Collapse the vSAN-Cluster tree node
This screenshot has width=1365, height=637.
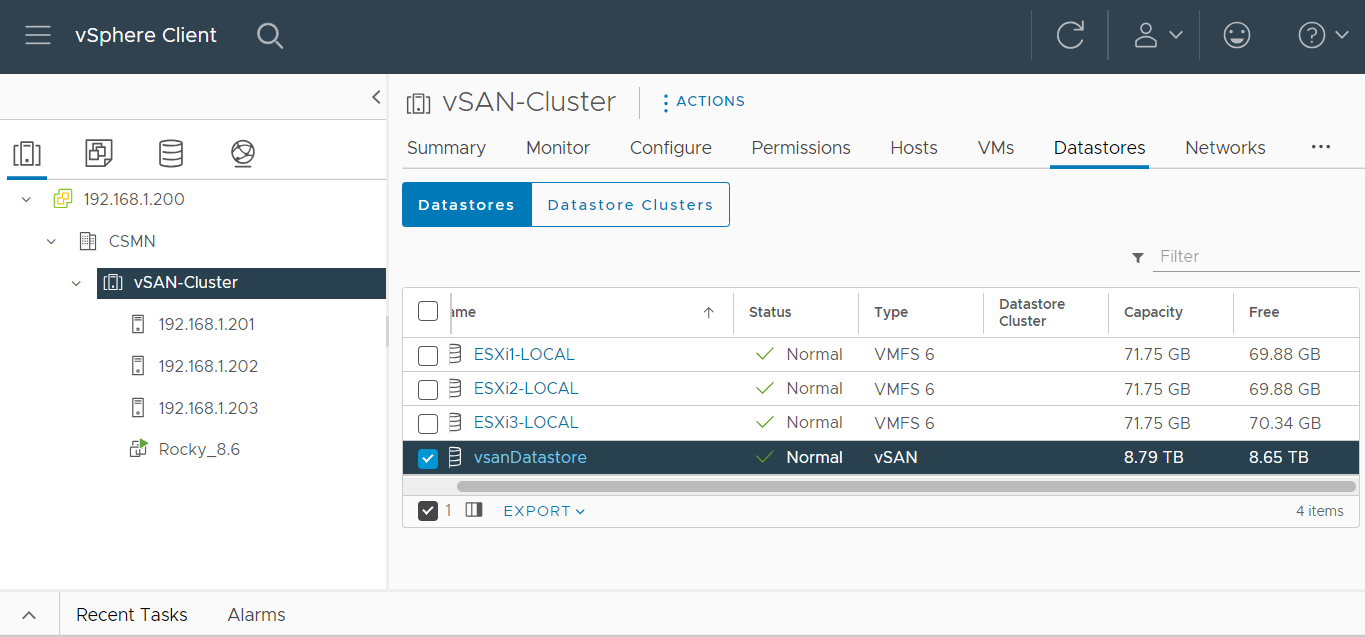pos(76,284)
